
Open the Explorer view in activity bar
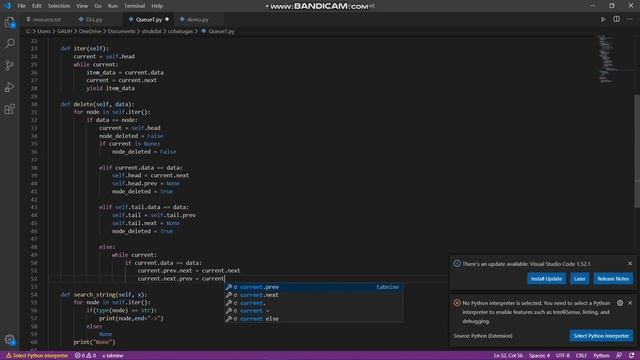coord(10,22)
